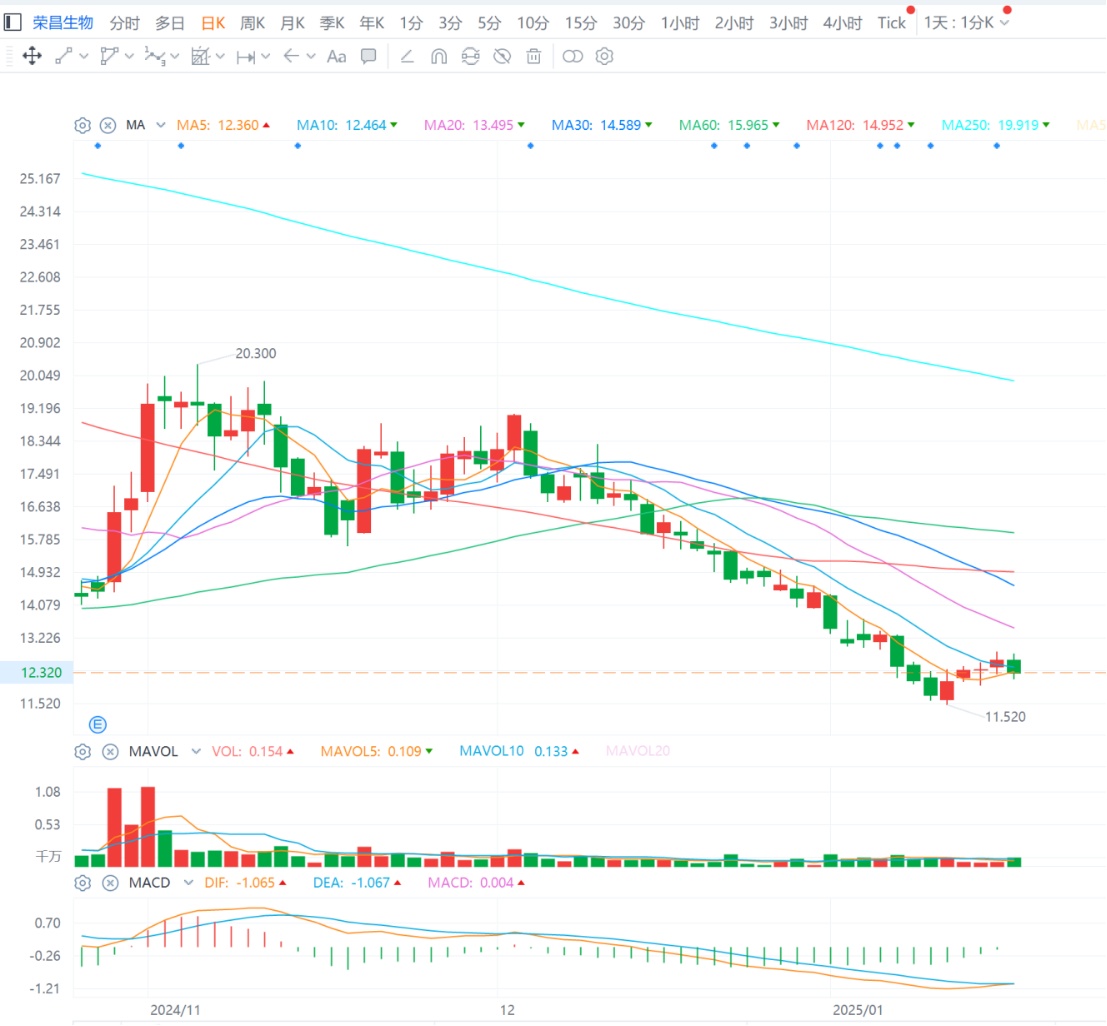The width and height of the screenshot is (1107, 1026).
Task: Open chart settings gear in toolbar
Action: tap(604, 56)
